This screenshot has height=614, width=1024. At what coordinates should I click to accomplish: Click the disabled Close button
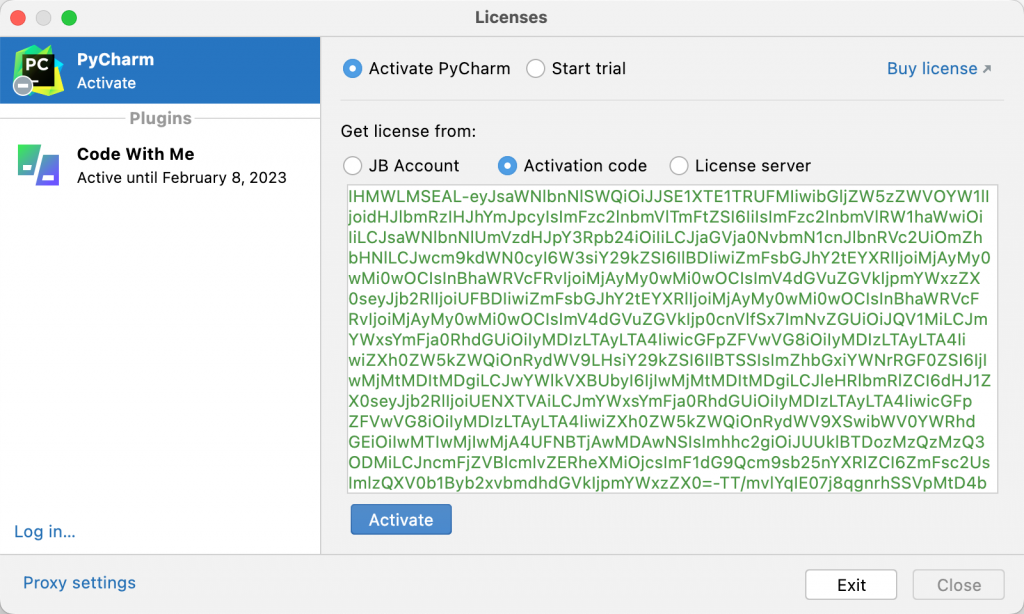[959, 585]
